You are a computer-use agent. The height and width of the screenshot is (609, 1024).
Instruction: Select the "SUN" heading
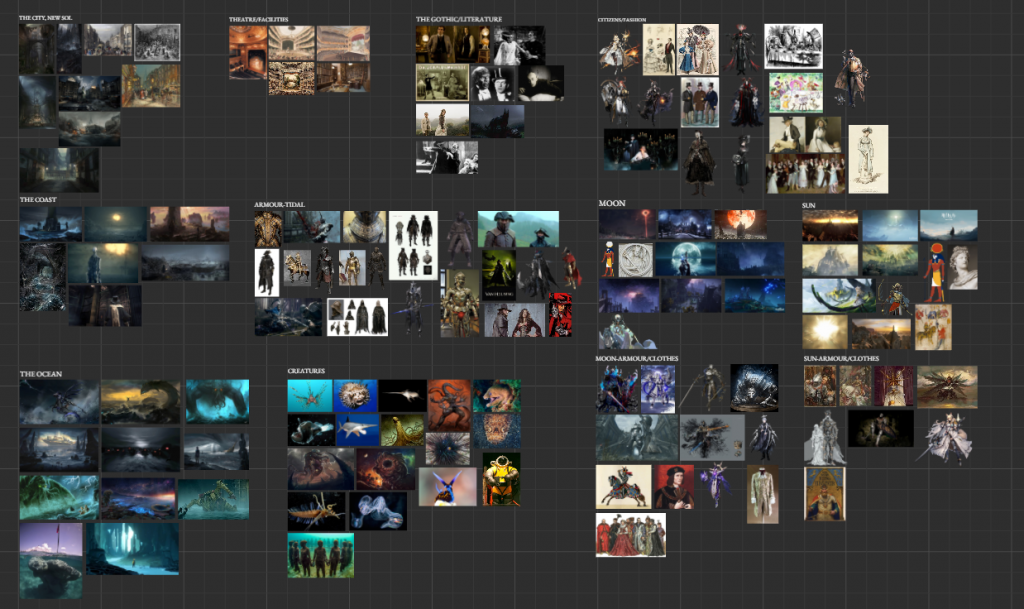click(808, 205)
